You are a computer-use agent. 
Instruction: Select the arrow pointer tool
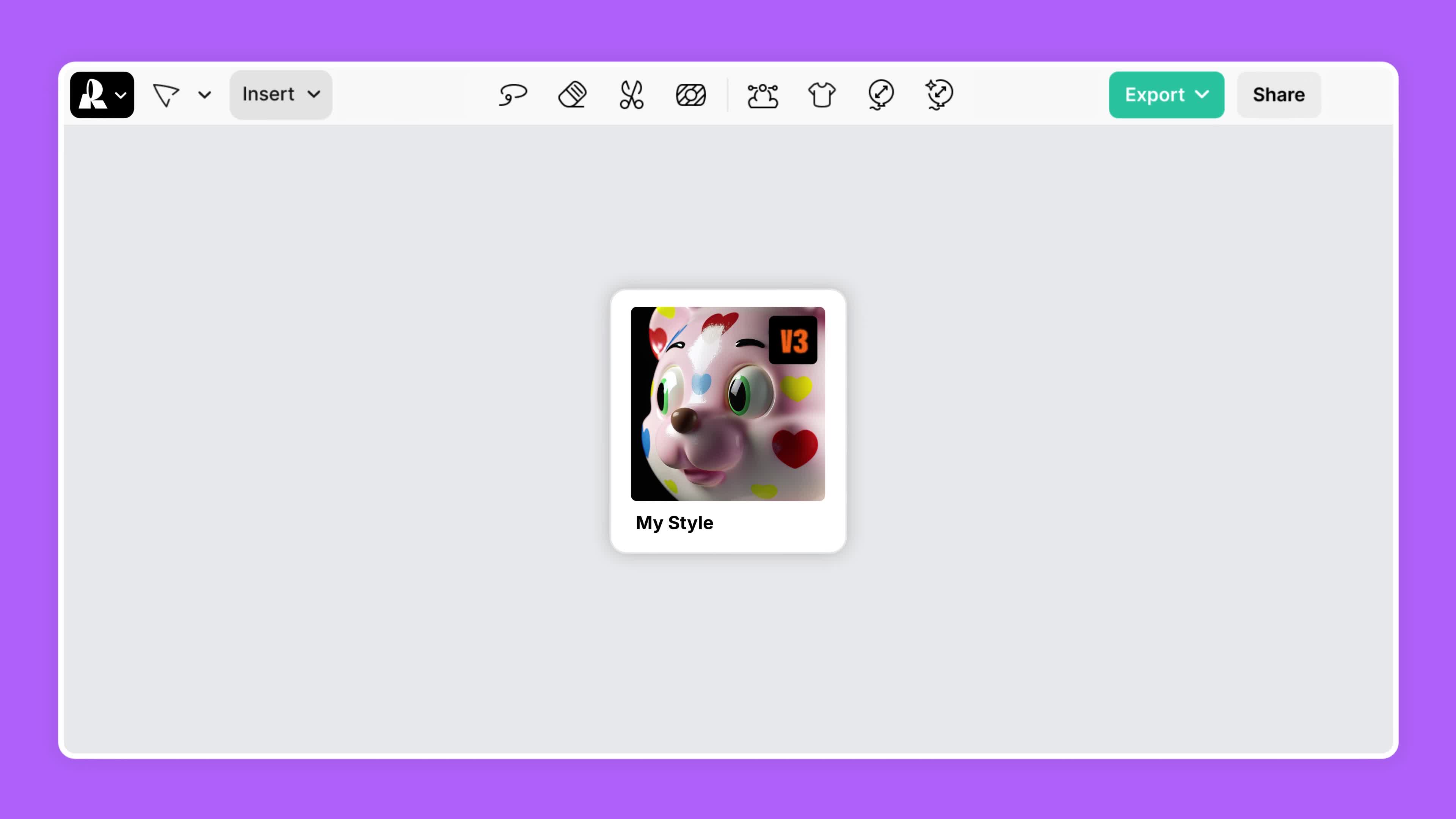coord(166,95)
